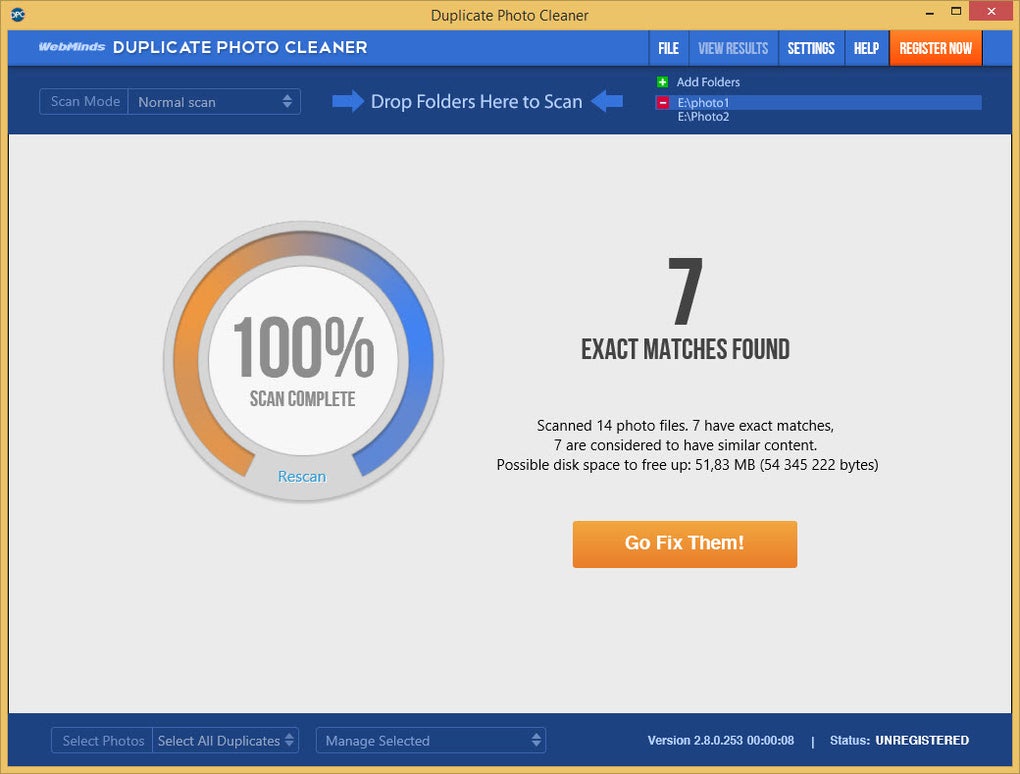Click the Rescan link
The height and width of the screenshot is (774, 1020).
(x=302, y=477)
